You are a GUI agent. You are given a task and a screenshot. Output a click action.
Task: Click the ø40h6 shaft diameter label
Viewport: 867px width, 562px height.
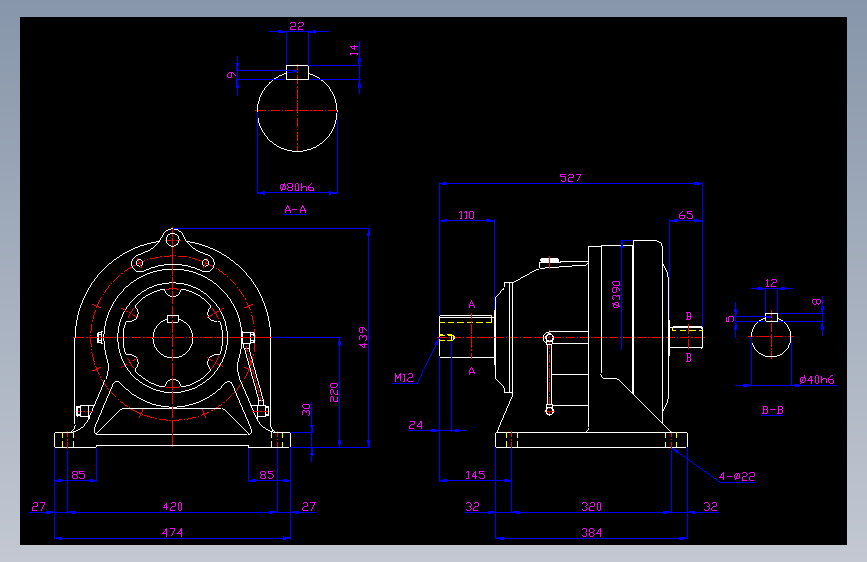[817, 379]
